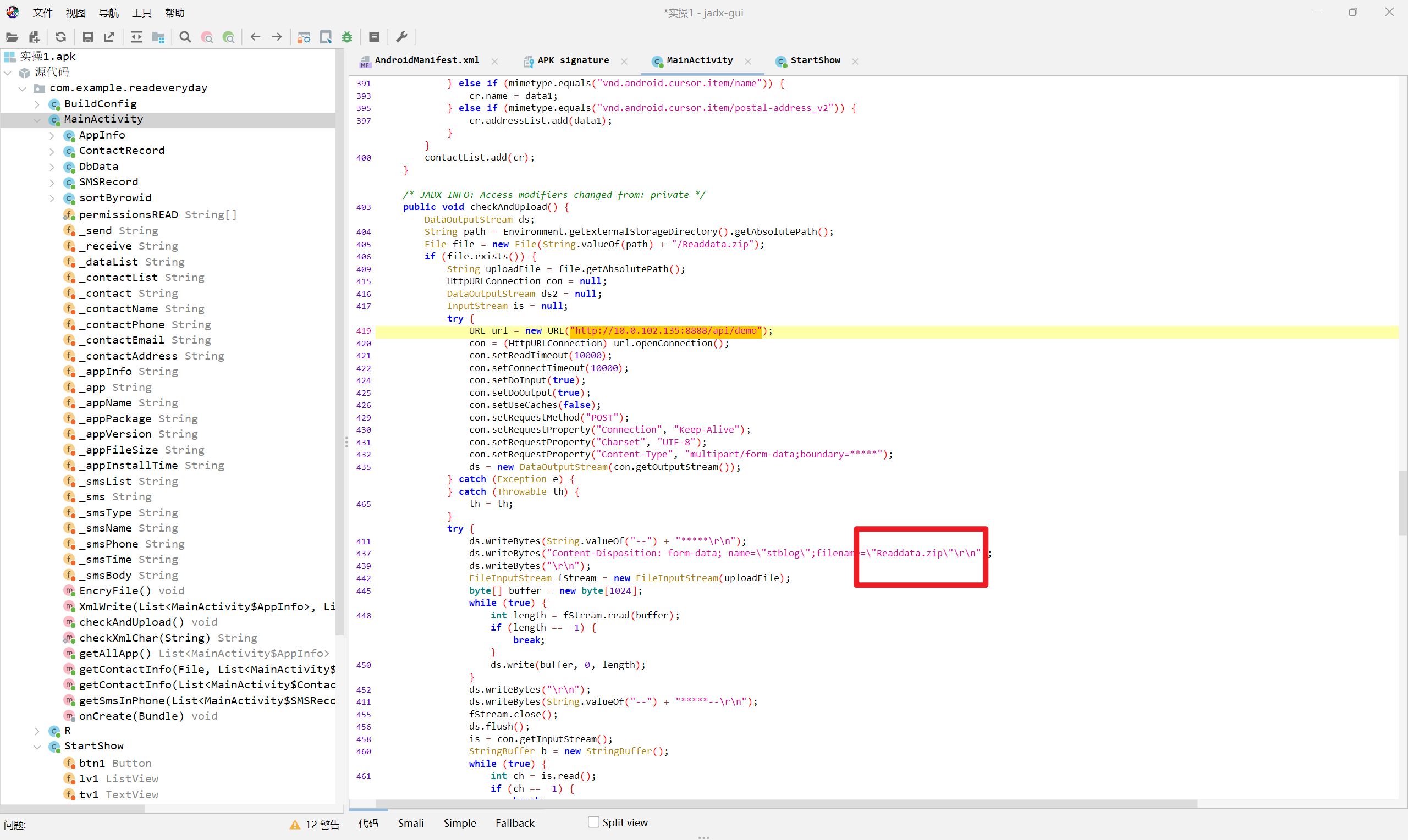Select the _smsBody field in tree
The image size is (1408, 840).
click(x=120, y=575)
